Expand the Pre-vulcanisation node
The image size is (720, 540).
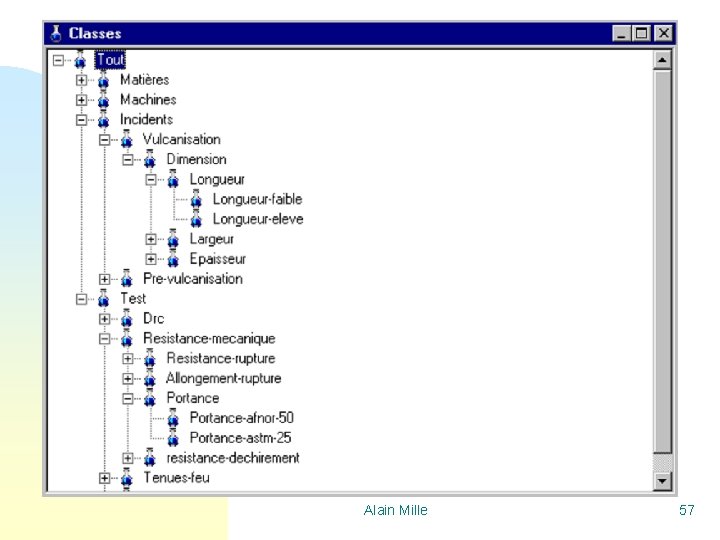tap(105, 279)
